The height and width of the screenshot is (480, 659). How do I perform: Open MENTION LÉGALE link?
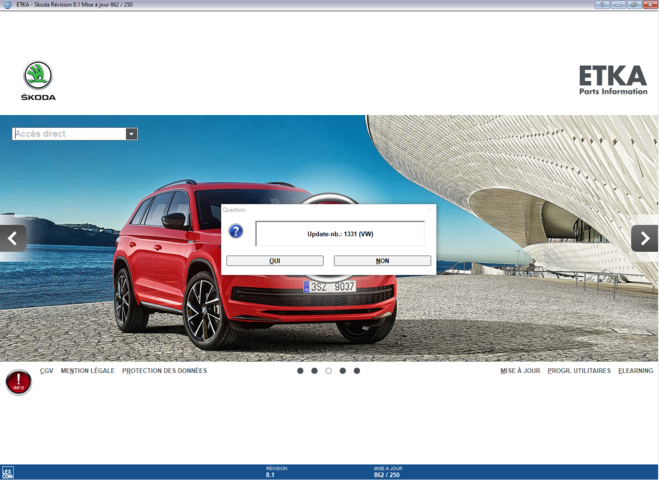(87, 371)
